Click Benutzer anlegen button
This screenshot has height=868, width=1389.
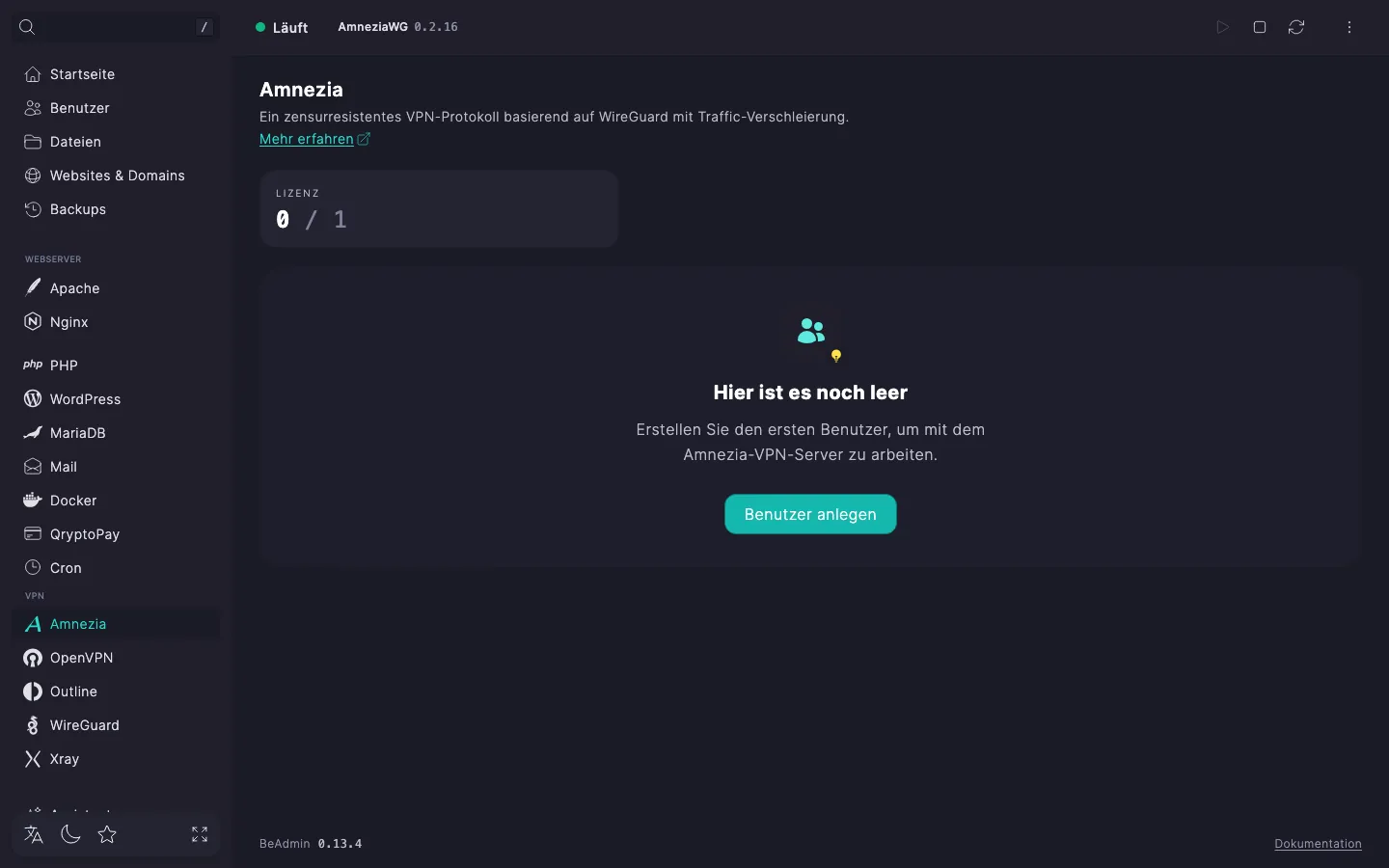coord(810,514)
